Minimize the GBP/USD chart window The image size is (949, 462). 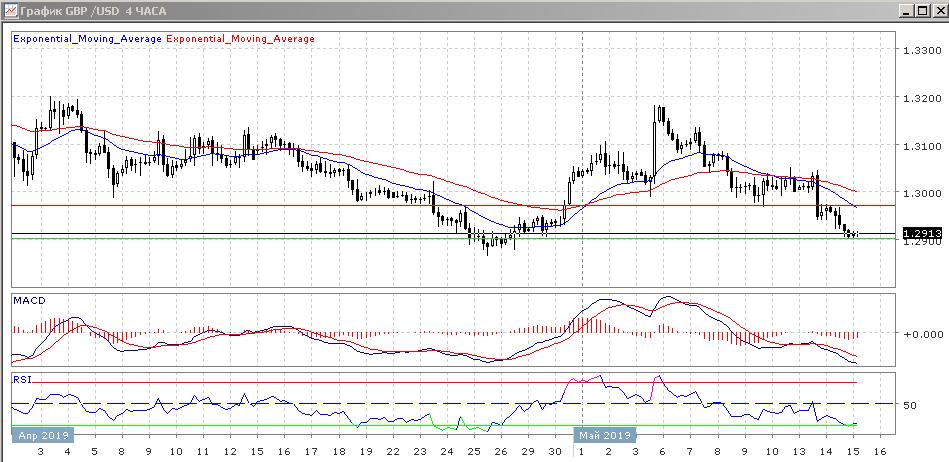906,11
